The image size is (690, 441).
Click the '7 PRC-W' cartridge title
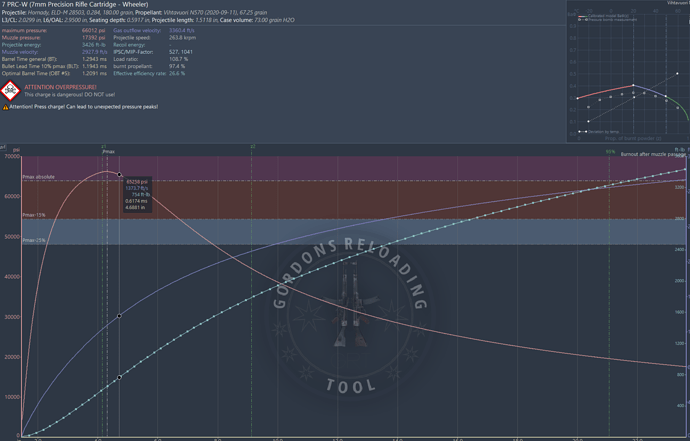point(75,4)
